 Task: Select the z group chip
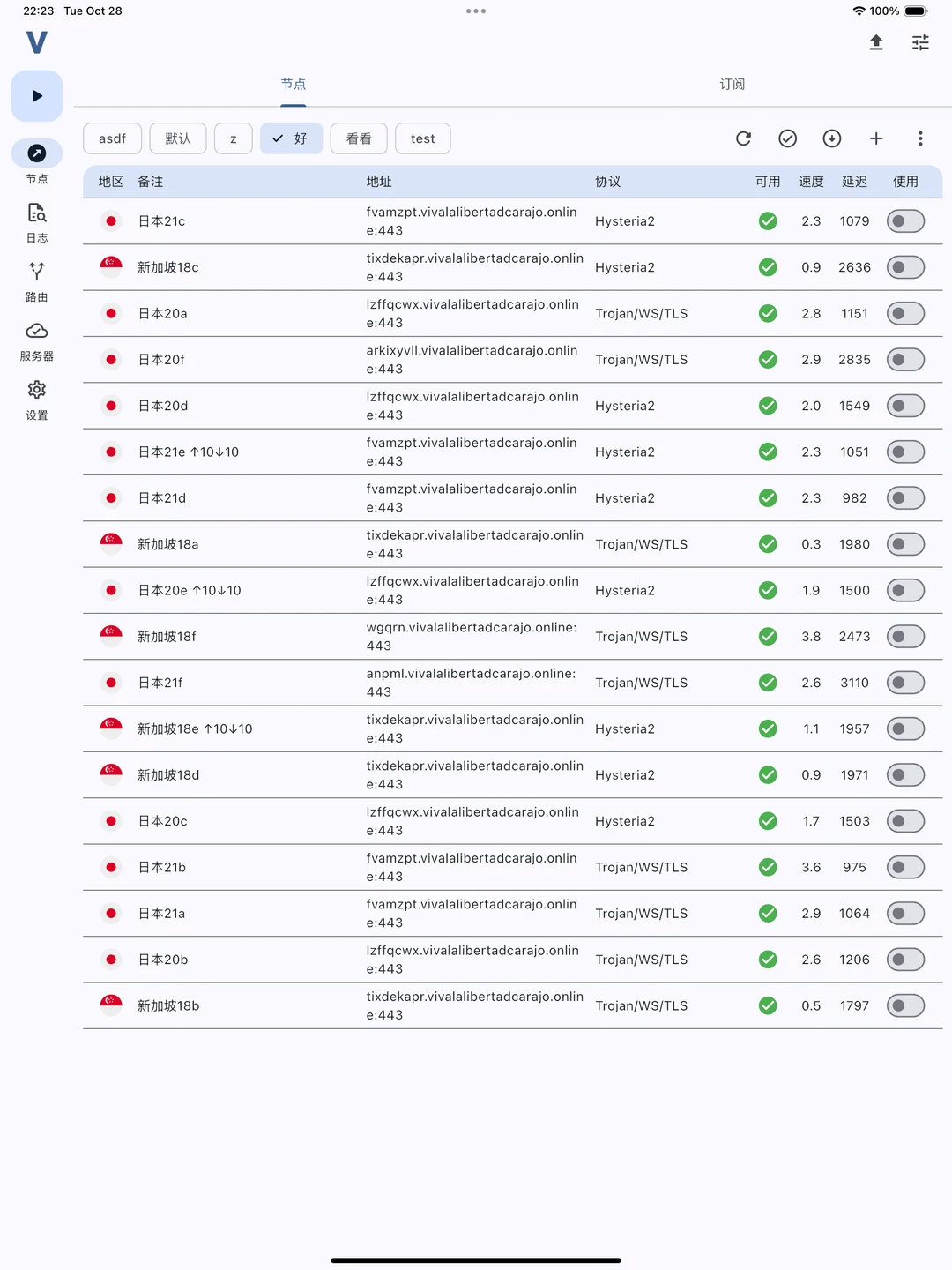pyautogui.click(x=234, y=138)
